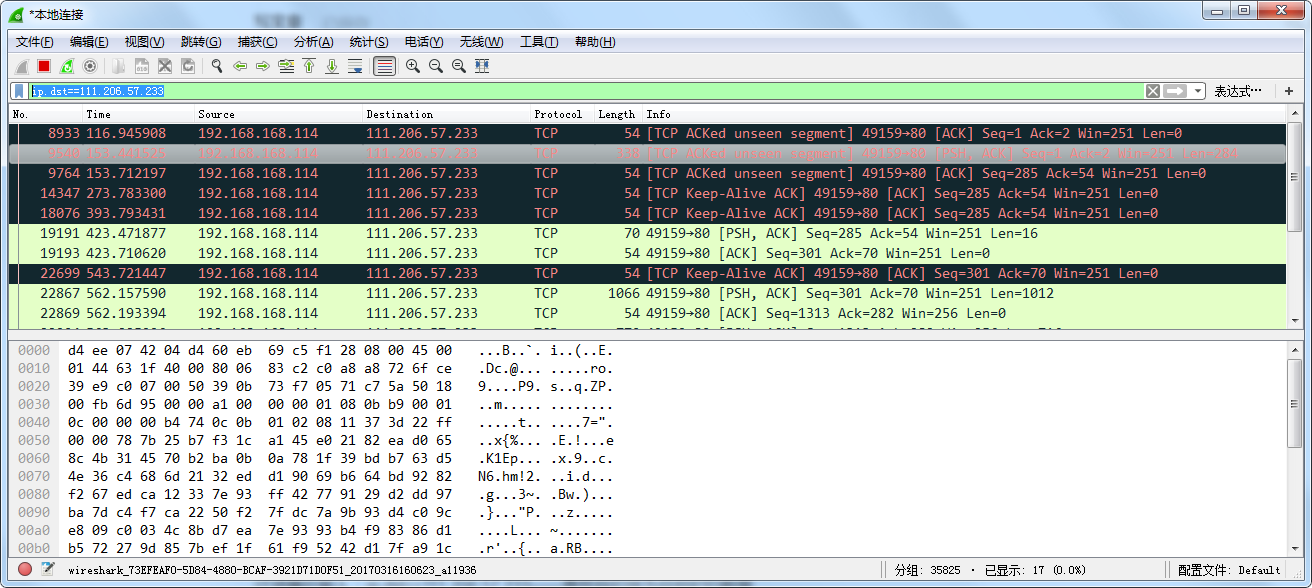Click the reload capture file icon
Image resolution: width=1312 pixels, height=588 pixels.
click(188, 66)
